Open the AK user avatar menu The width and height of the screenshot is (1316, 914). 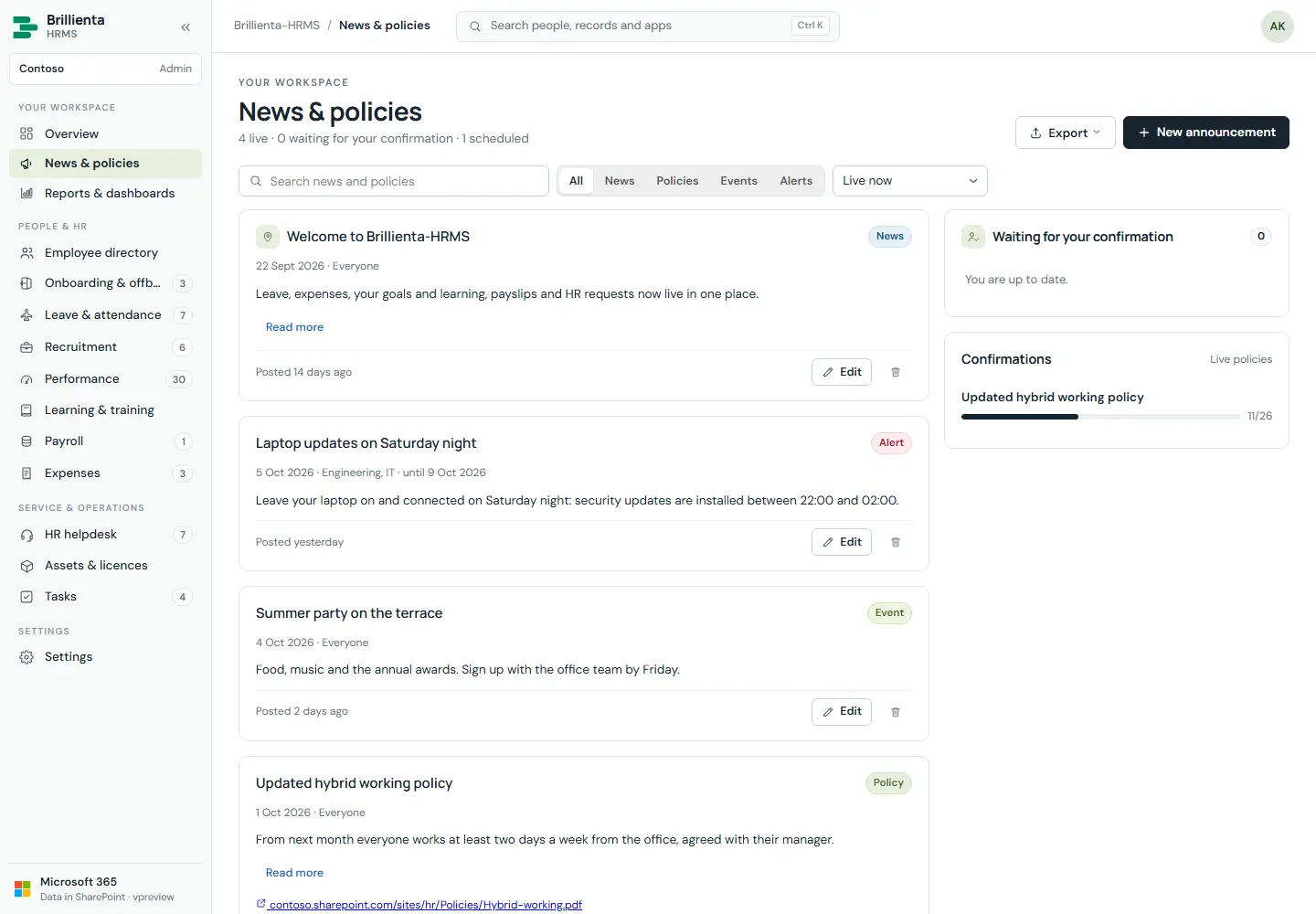(x=1278, y=27)
